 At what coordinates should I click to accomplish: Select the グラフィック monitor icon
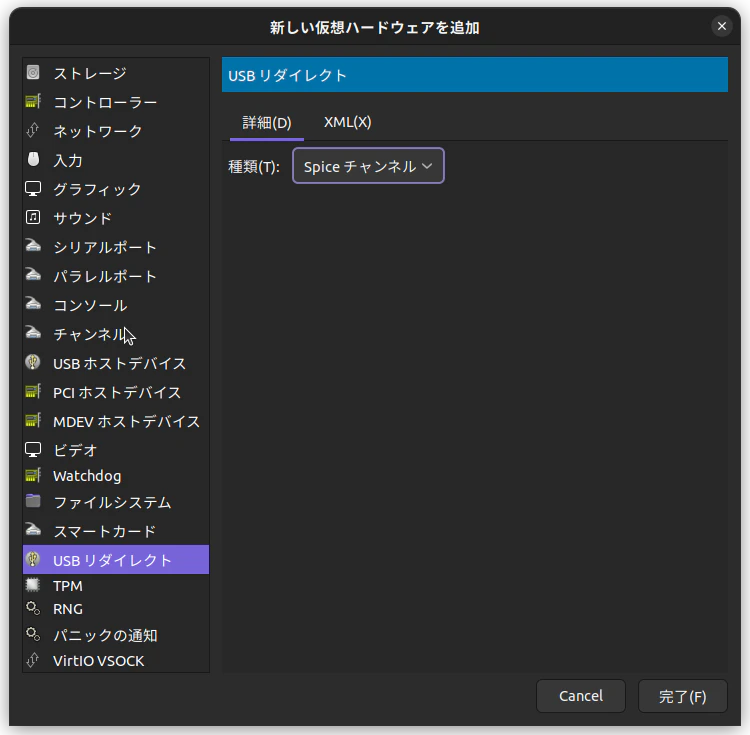pos(33,188)
